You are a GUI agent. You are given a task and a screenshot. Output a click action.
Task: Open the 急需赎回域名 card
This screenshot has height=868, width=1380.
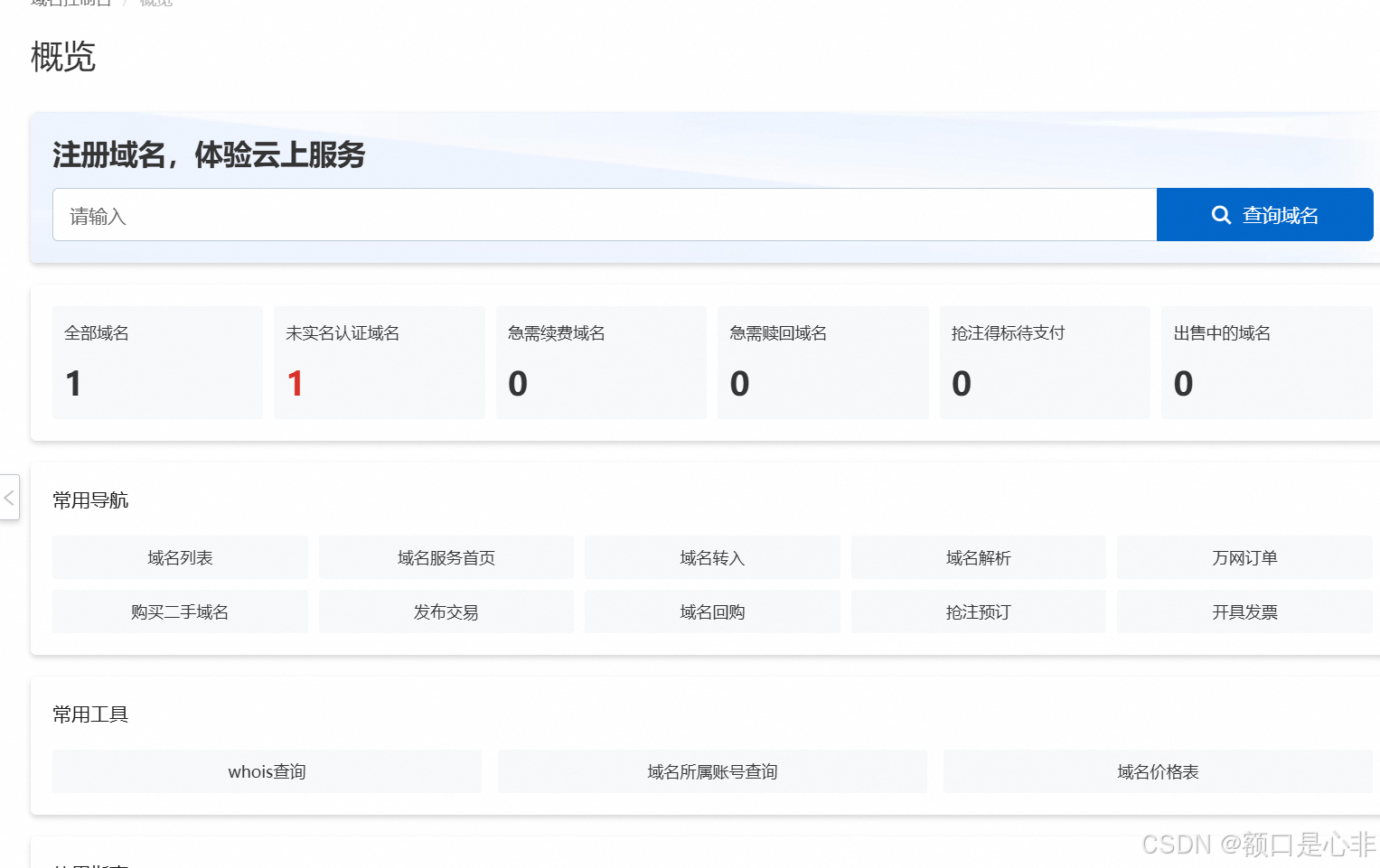pos(822,361)
